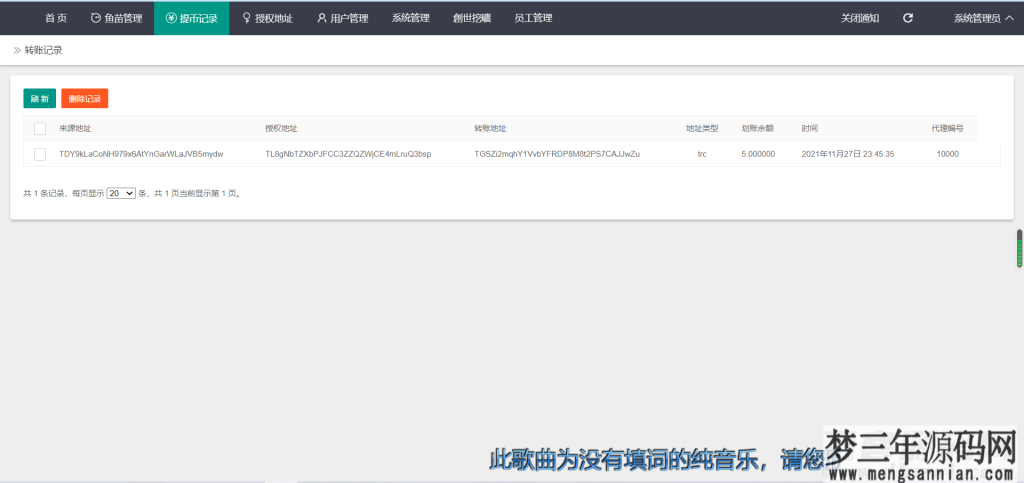Check the row checkbox for TDY9kLaCoNH979 record
The height and width of the screenshot is (483, 1024).
pos(40,154)
